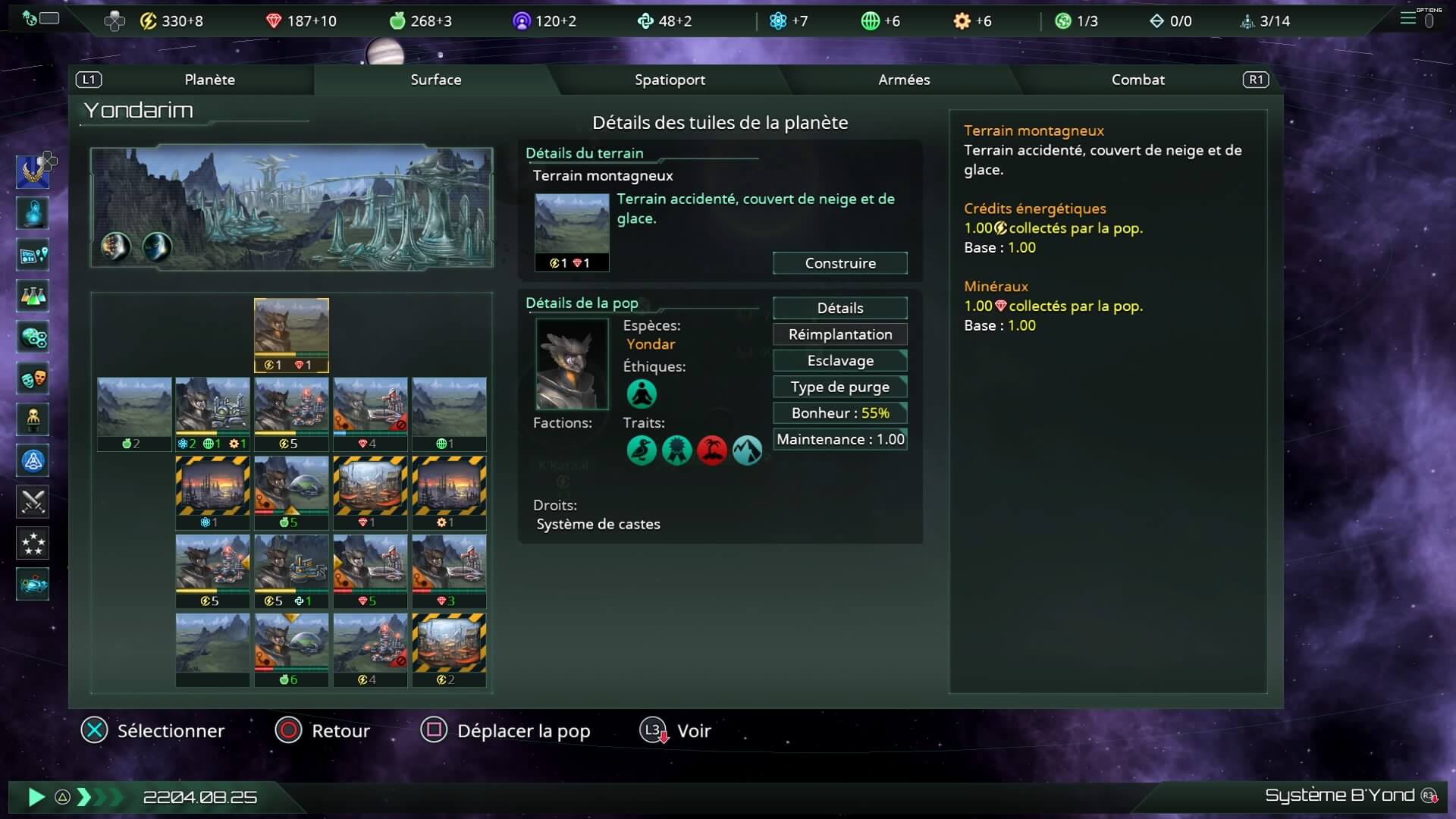Screen dimensions: 1456x819
Task: Click the Réimplantation button
Action: pos(840,334)
